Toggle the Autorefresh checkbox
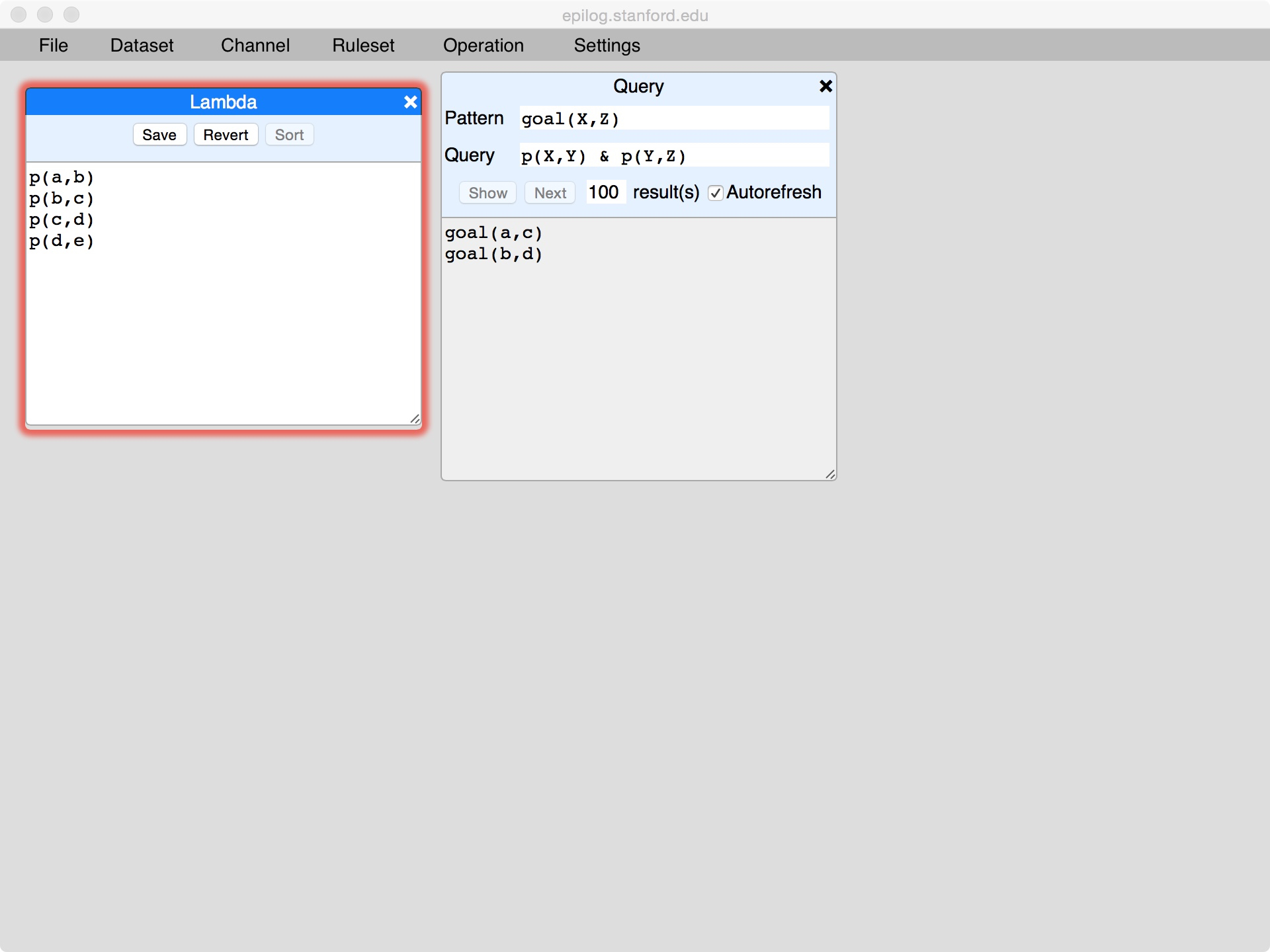Image resolution: width=1270 pixels, height=952 pixels. pyautogui.click(x=714, y=193)
